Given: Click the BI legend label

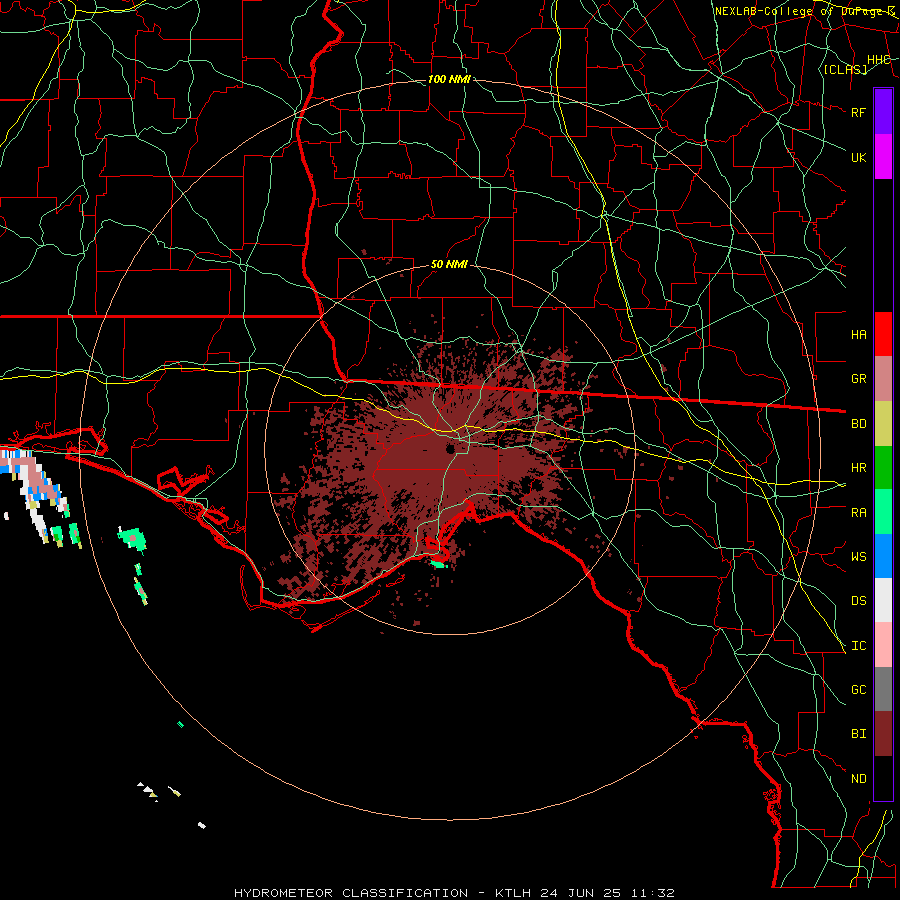Looking at the screenshot, I should (858, 734).
